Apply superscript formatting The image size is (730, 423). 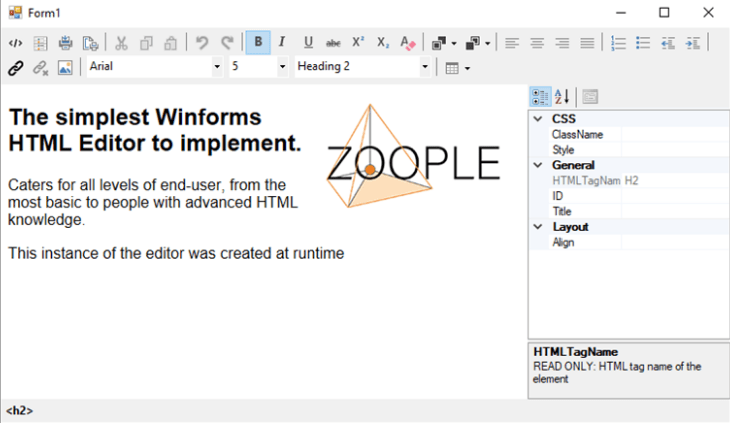358,43
